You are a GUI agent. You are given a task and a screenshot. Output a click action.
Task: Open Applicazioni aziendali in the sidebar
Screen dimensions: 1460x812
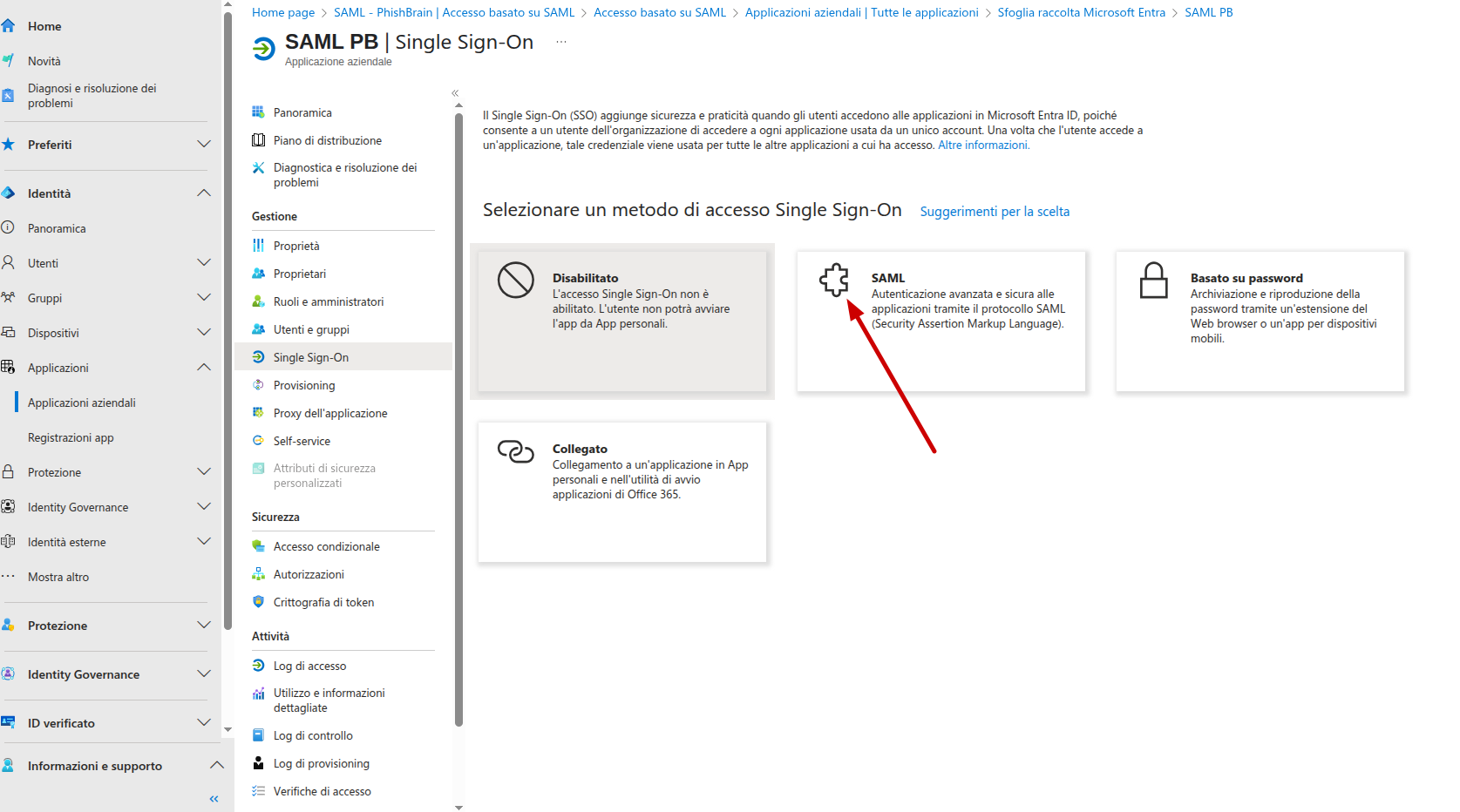[x=82, y=403]
